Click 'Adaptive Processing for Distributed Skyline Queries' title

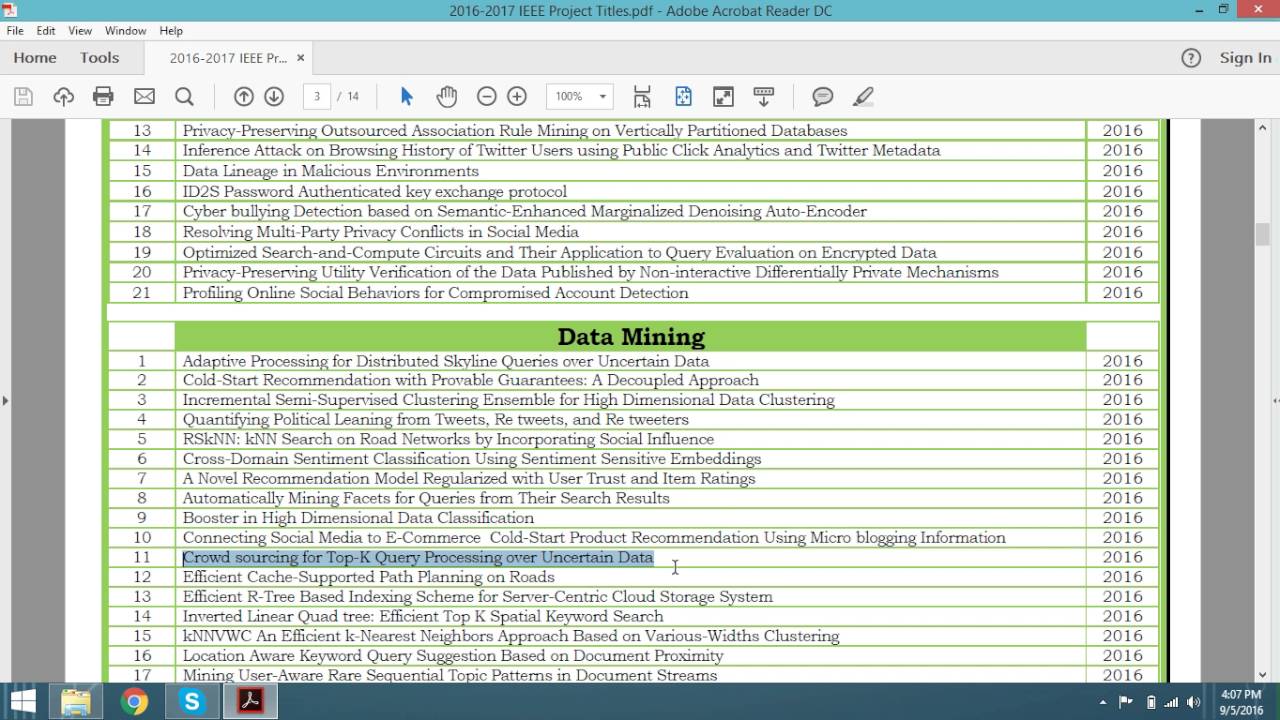pyautogui.click(x=445, y=361)
